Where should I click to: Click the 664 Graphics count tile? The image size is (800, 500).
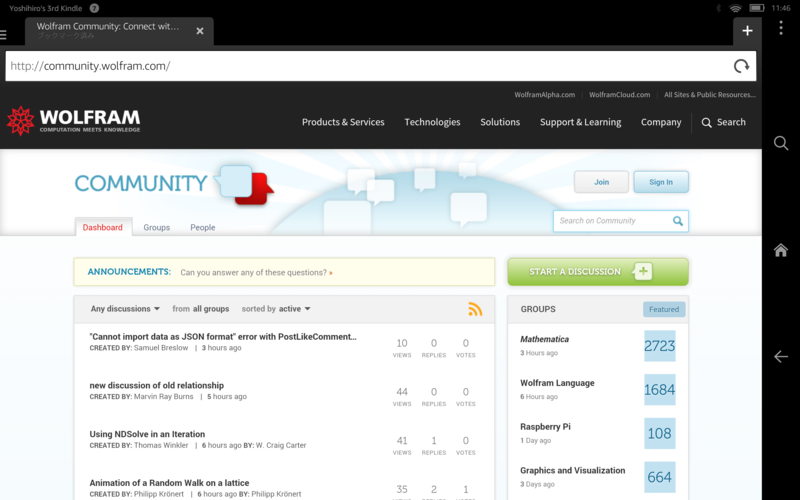tap(660, 477)
